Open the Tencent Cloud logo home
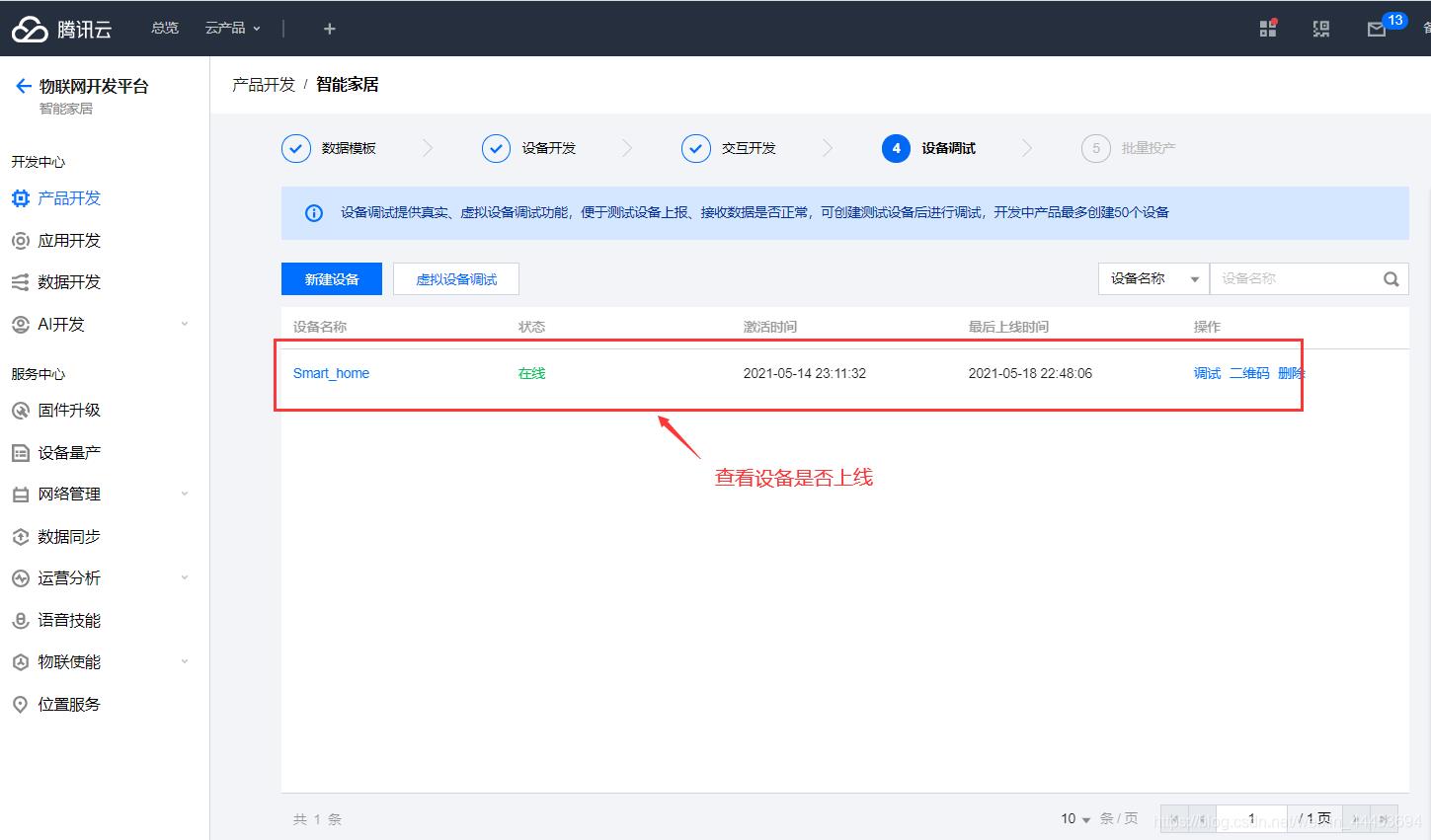 pyautogui.click(x=61, y=29)
